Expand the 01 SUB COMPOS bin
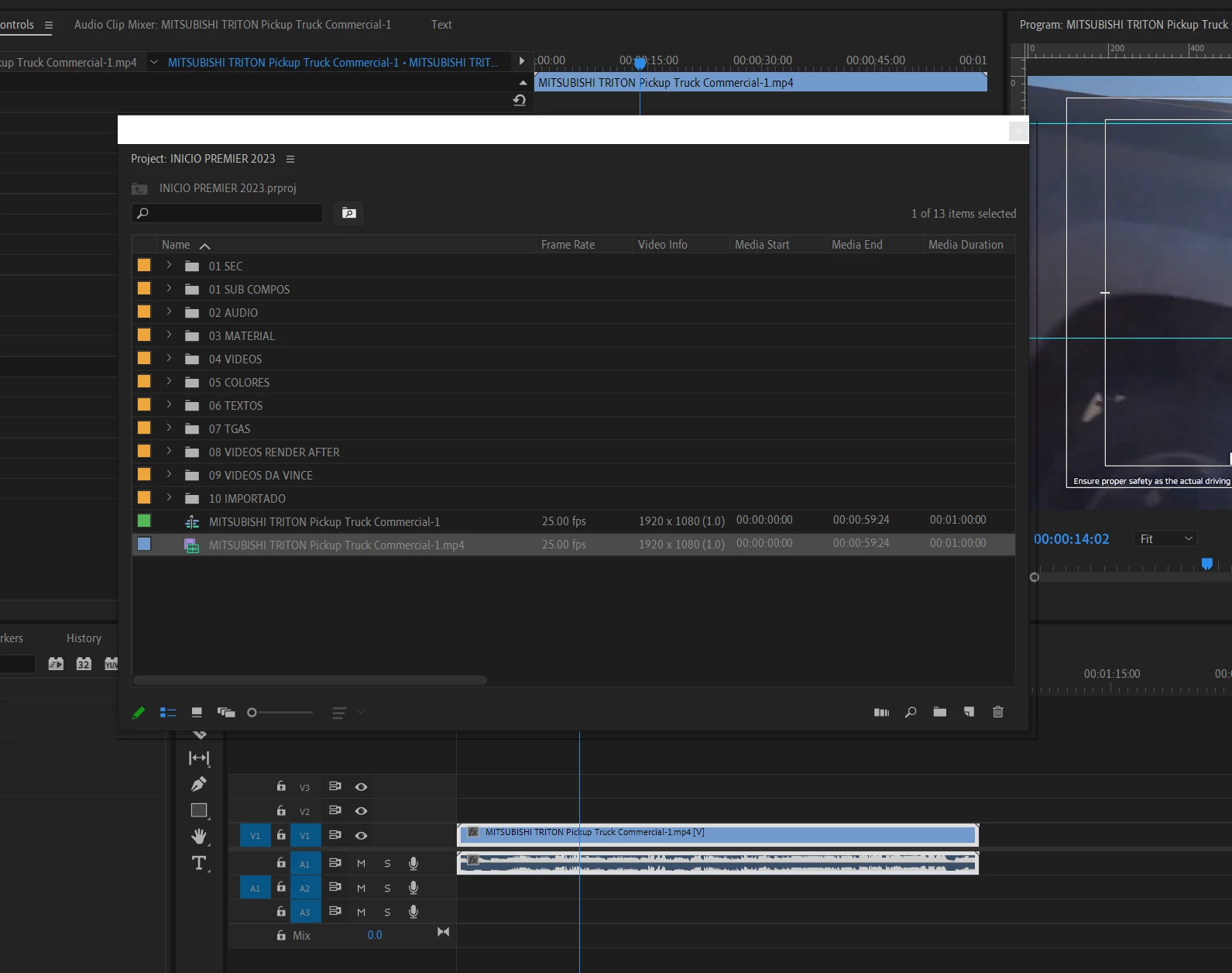The width and height of the screenshot is (1232, 973). click(169, 288)
